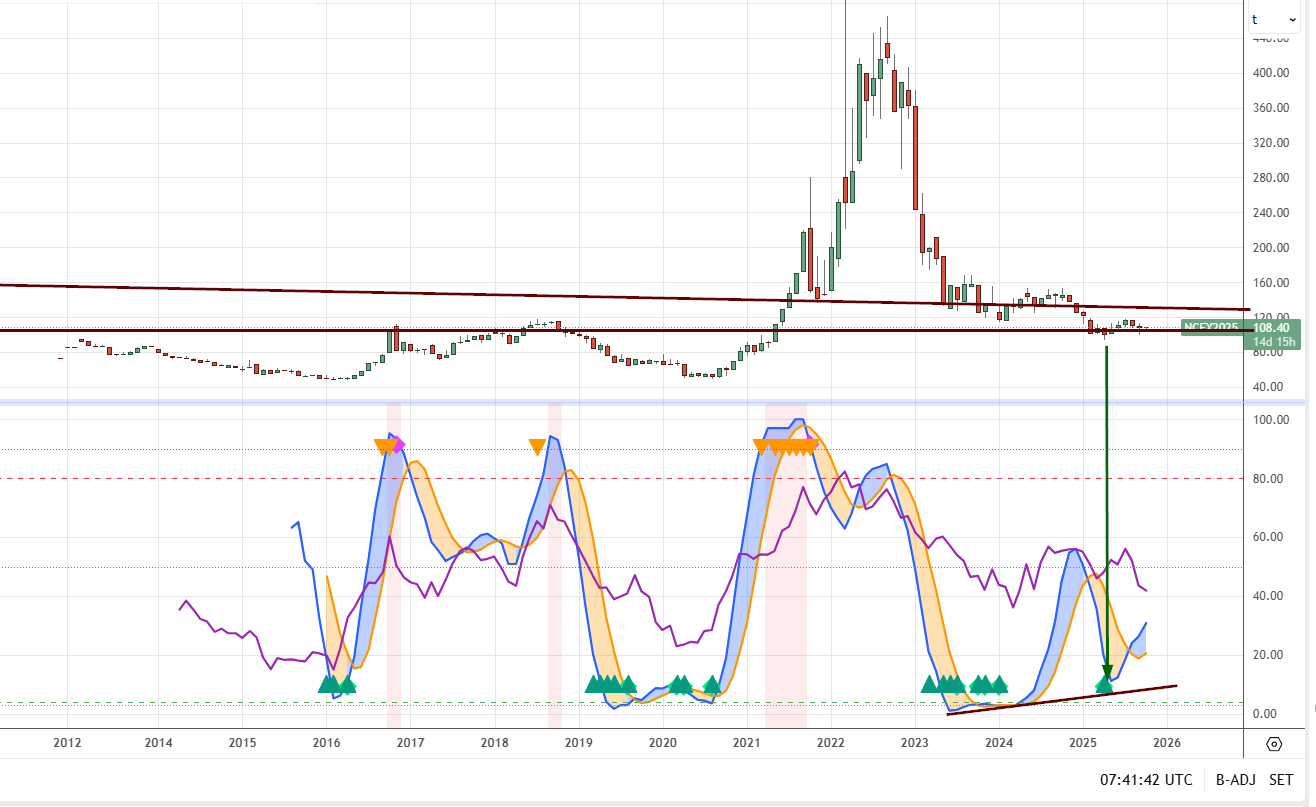Click the 2012 label on time axis
Image resolution: width=1316 pixels, height=807 pixels.
pos(67,743)
